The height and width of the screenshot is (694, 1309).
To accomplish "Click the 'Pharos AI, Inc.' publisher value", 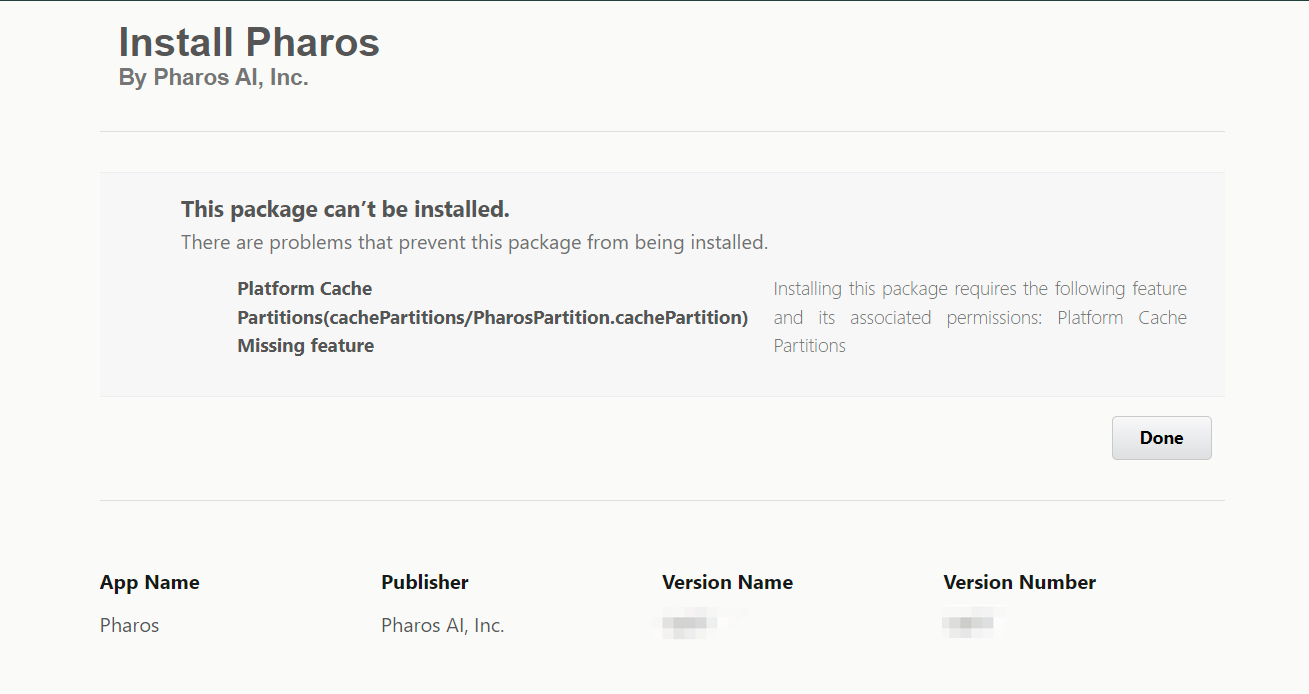I will pyautogui.click(x=442, y=625).
